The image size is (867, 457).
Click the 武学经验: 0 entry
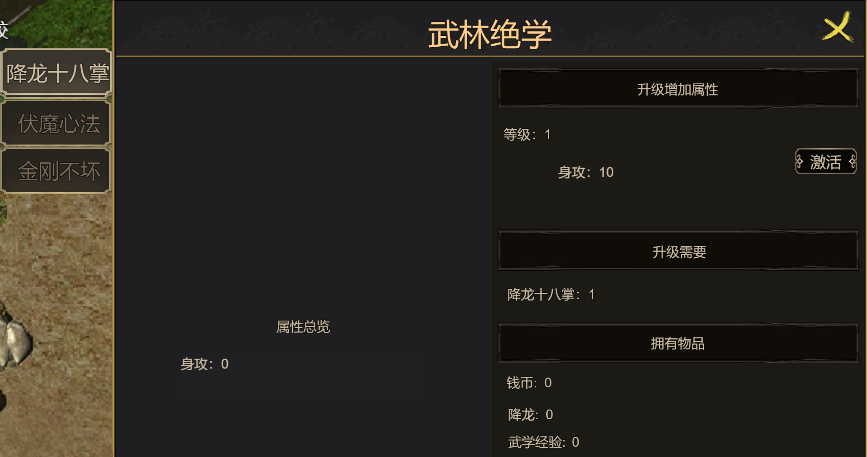543,441
